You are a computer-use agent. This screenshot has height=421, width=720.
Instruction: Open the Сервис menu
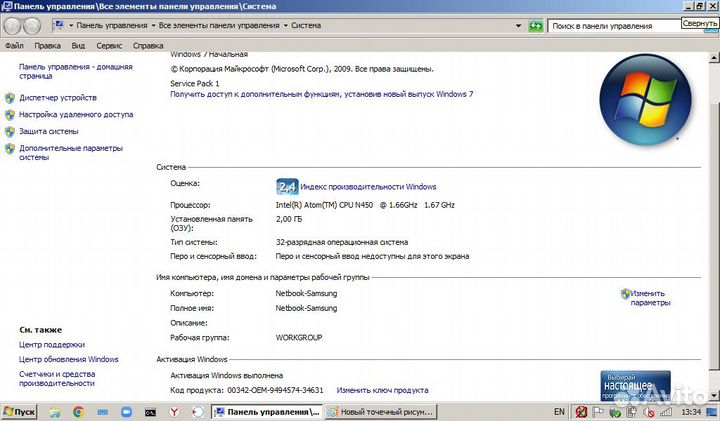[109, 45]
